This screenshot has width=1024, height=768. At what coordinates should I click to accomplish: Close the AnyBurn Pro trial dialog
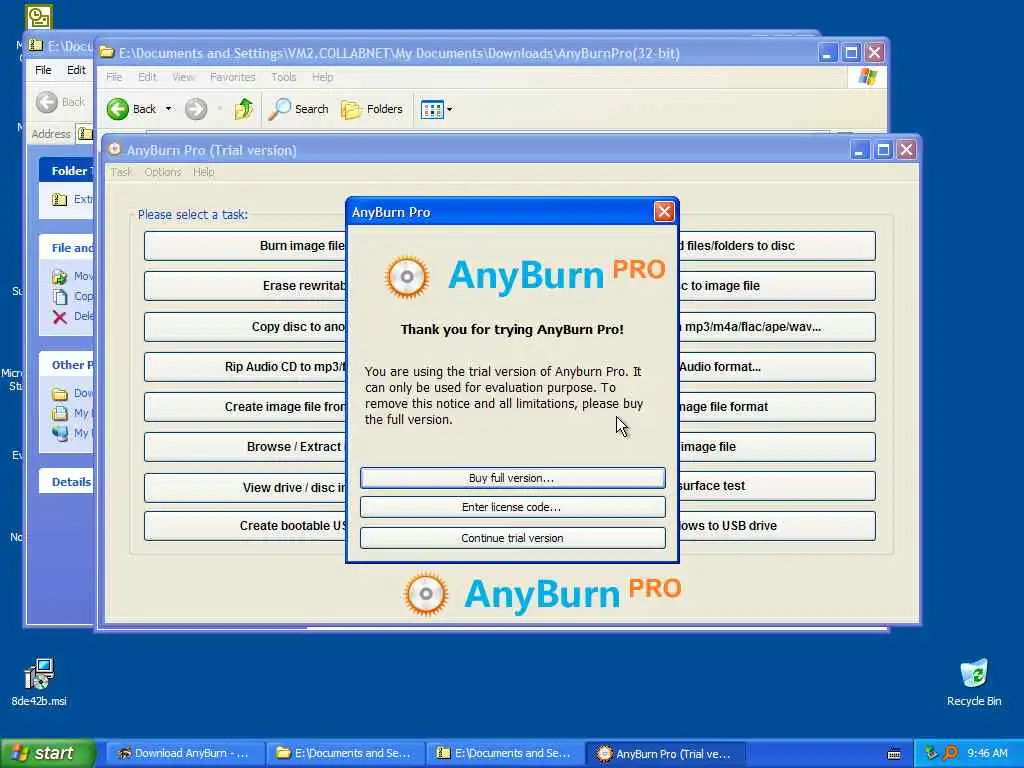click(664, 212)
